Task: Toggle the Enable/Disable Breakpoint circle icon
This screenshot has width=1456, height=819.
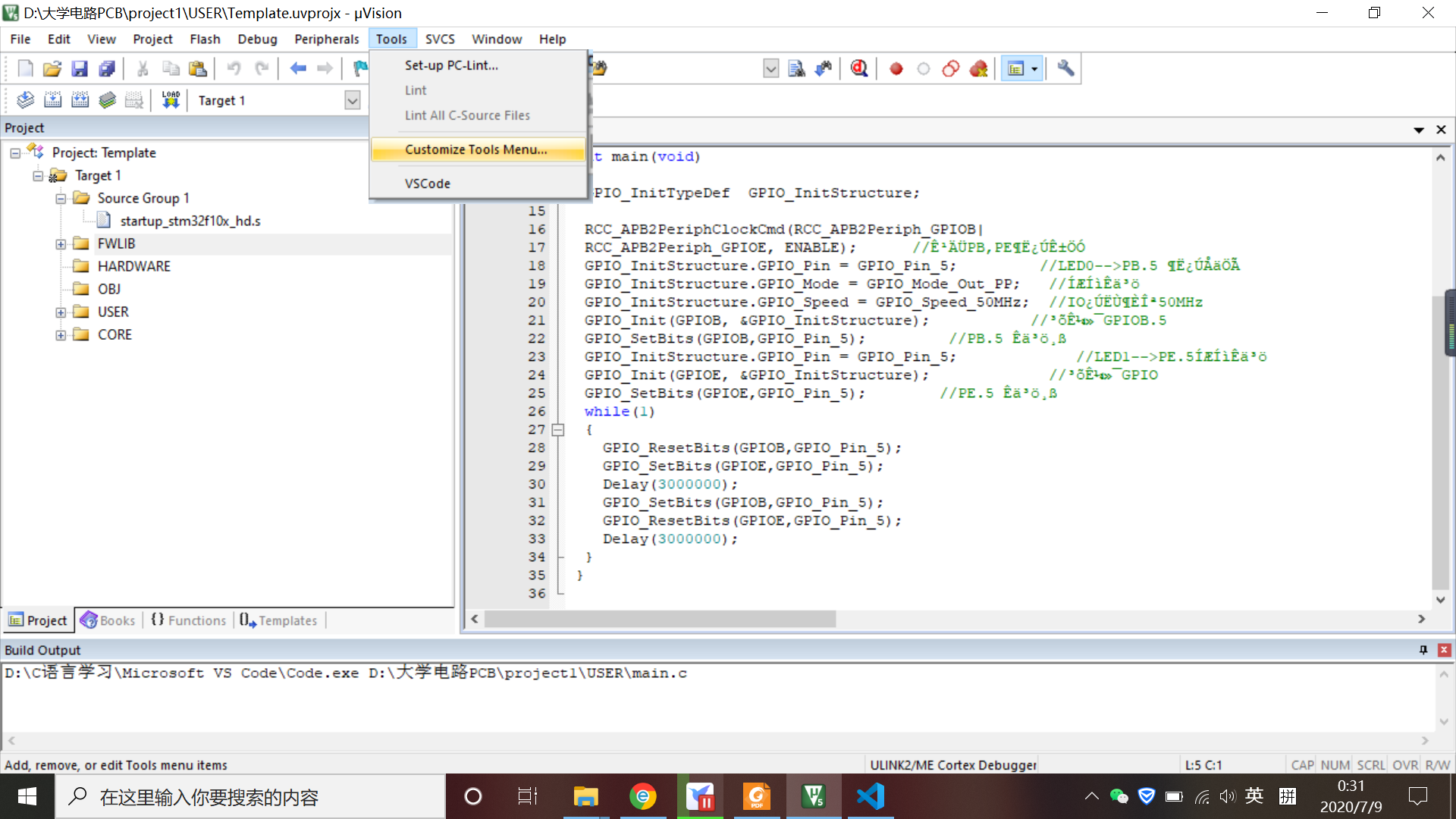Action: tap(923, 69)
